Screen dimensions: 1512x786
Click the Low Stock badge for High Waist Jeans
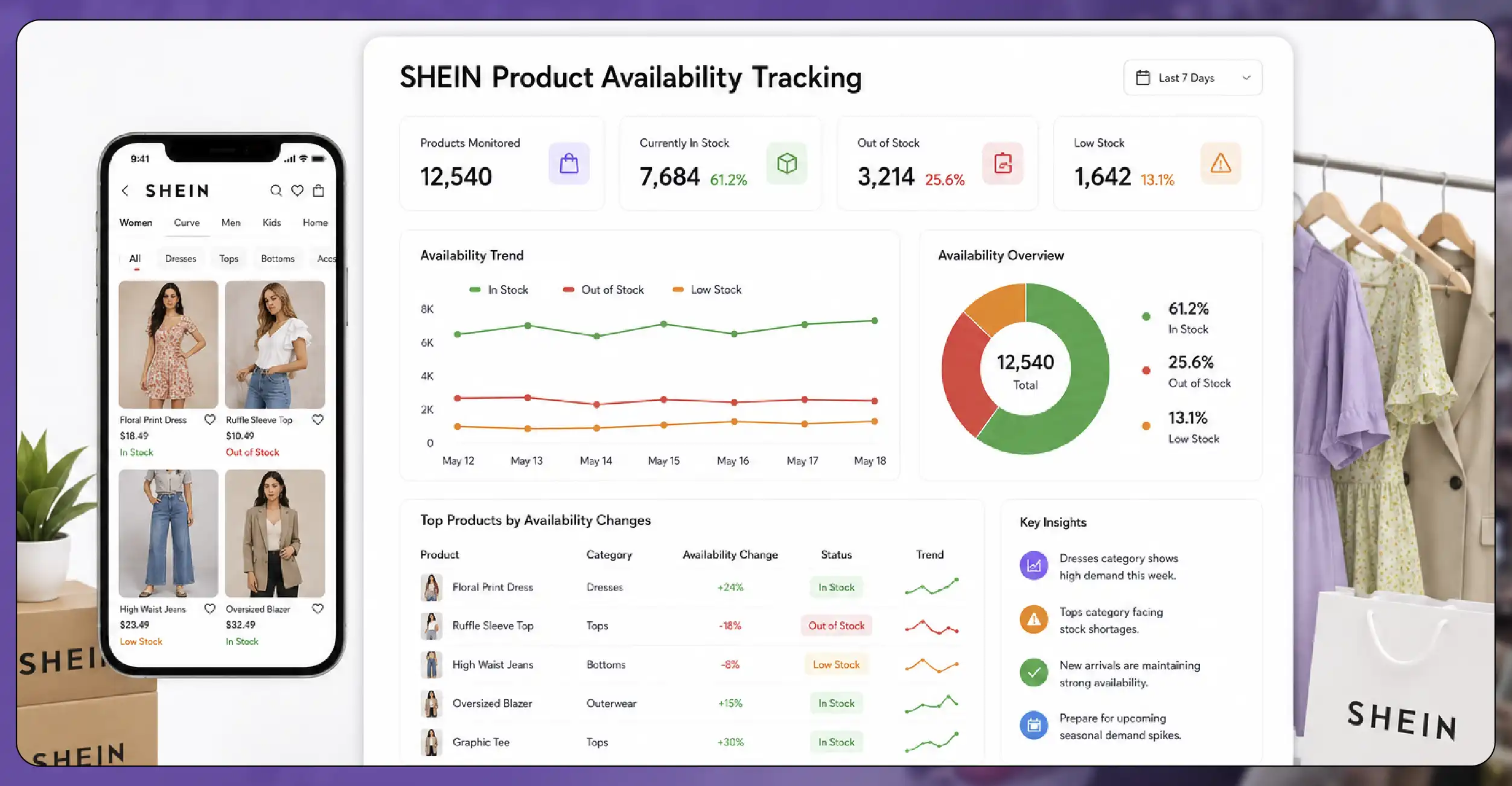tap(836, 665)
